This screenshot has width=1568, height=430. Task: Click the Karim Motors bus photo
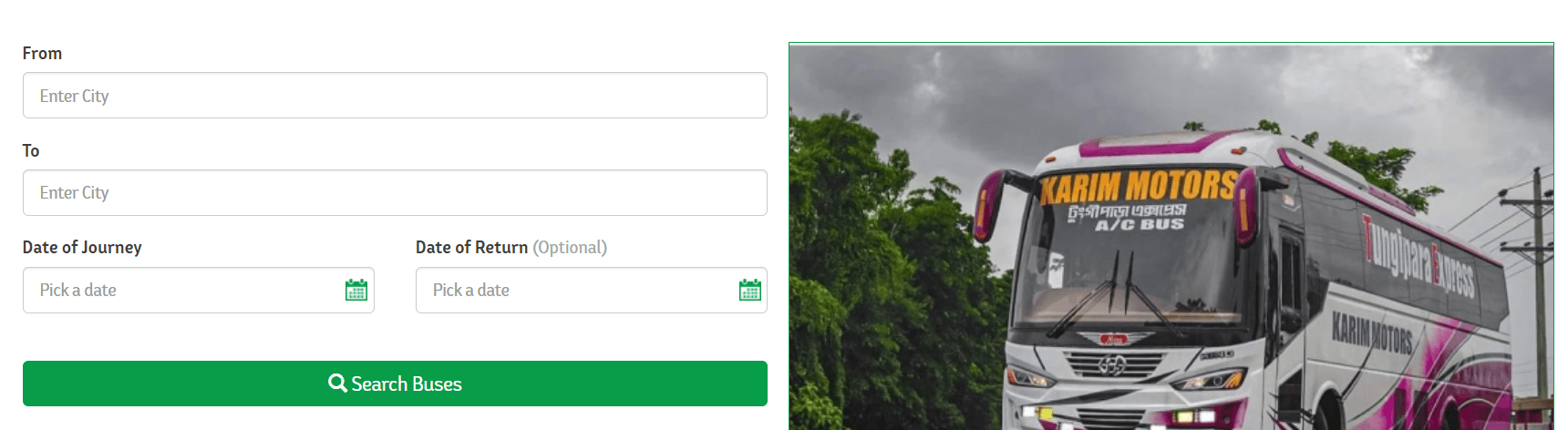pos(1171,236)
